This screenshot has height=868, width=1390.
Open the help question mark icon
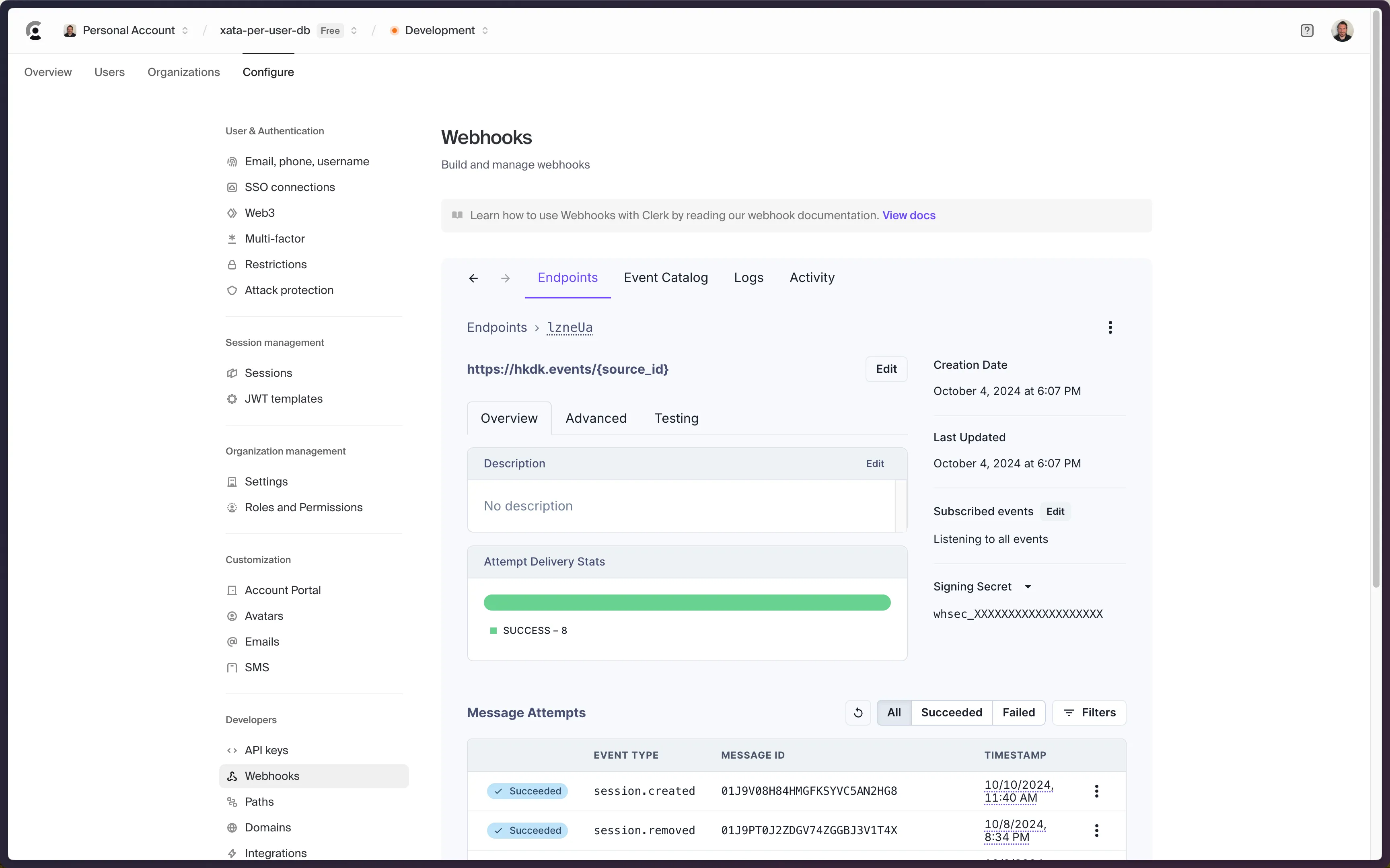tap(1307, 31)
